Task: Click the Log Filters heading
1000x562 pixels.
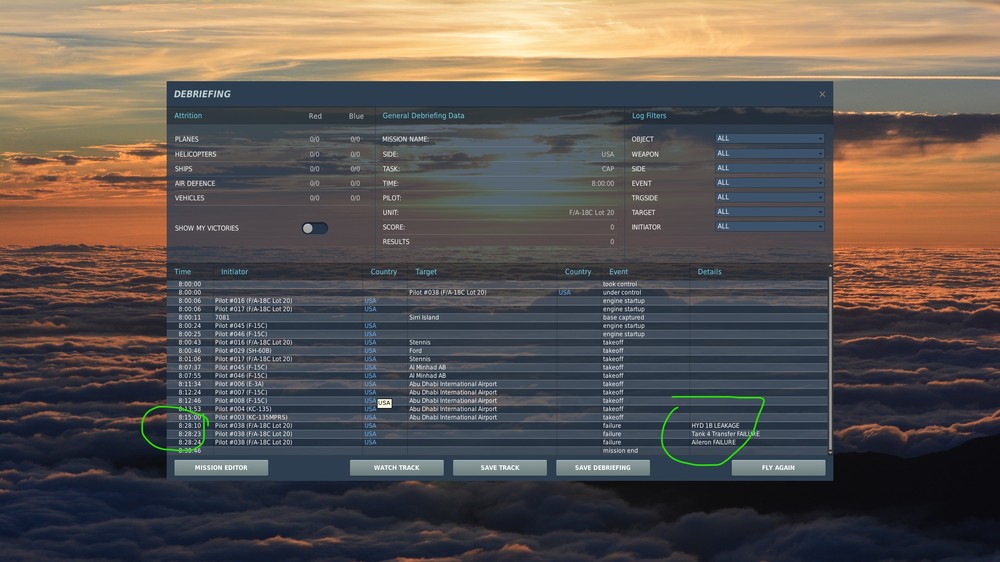Action: tap(649, 115)
